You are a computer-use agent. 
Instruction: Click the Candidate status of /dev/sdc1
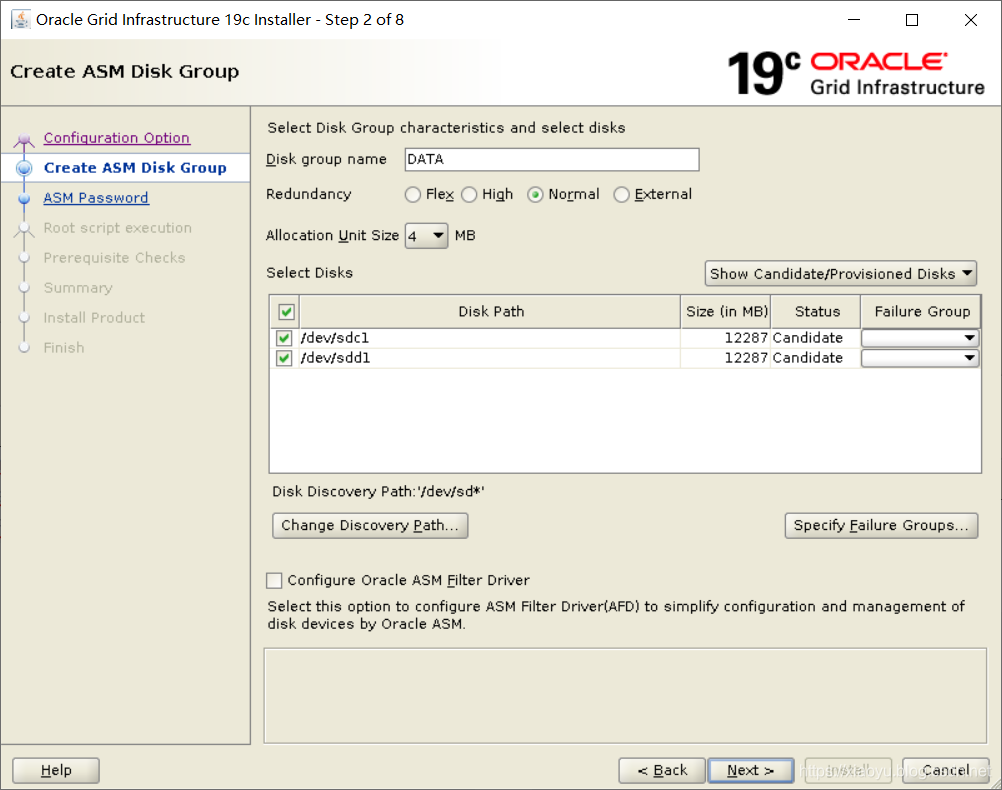tap(815, 338)
